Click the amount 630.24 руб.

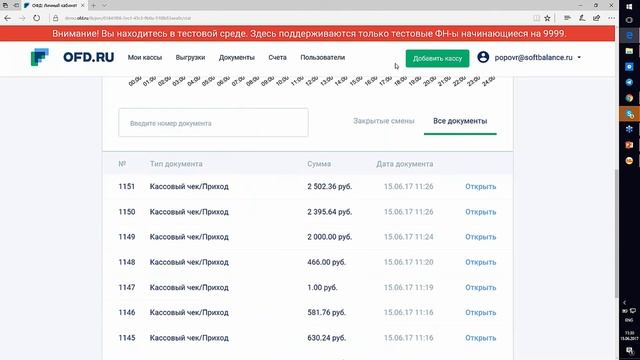coord(327,338)
